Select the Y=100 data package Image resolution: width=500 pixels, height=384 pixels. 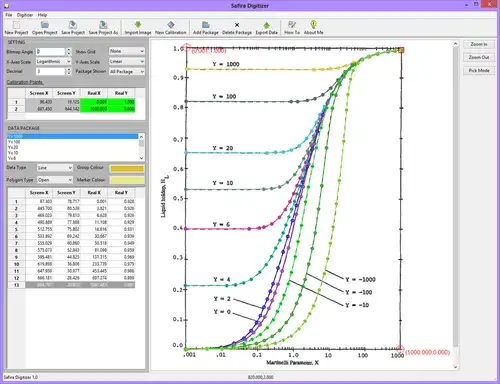click(x=73, y=142)
